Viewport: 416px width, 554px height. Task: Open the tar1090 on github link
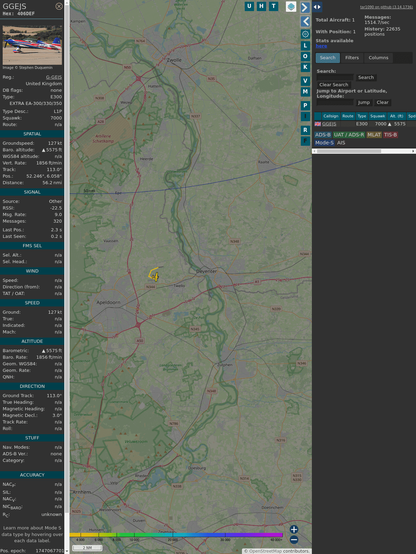[x=386, y=7]
